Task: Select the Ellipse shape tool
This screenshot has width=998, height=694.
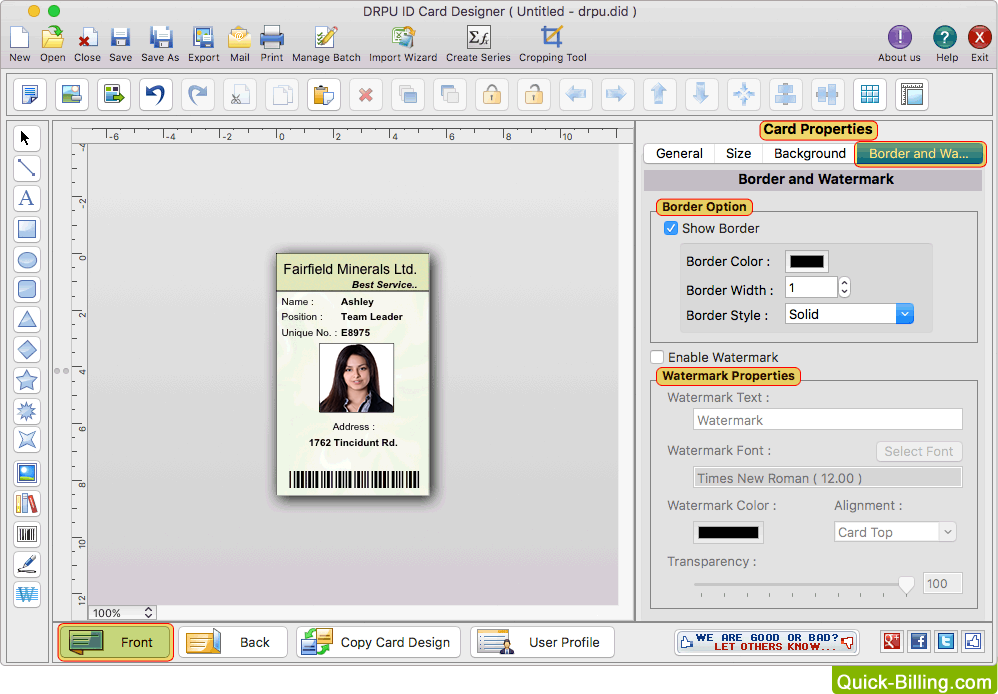Action: [x=26, y=259]
